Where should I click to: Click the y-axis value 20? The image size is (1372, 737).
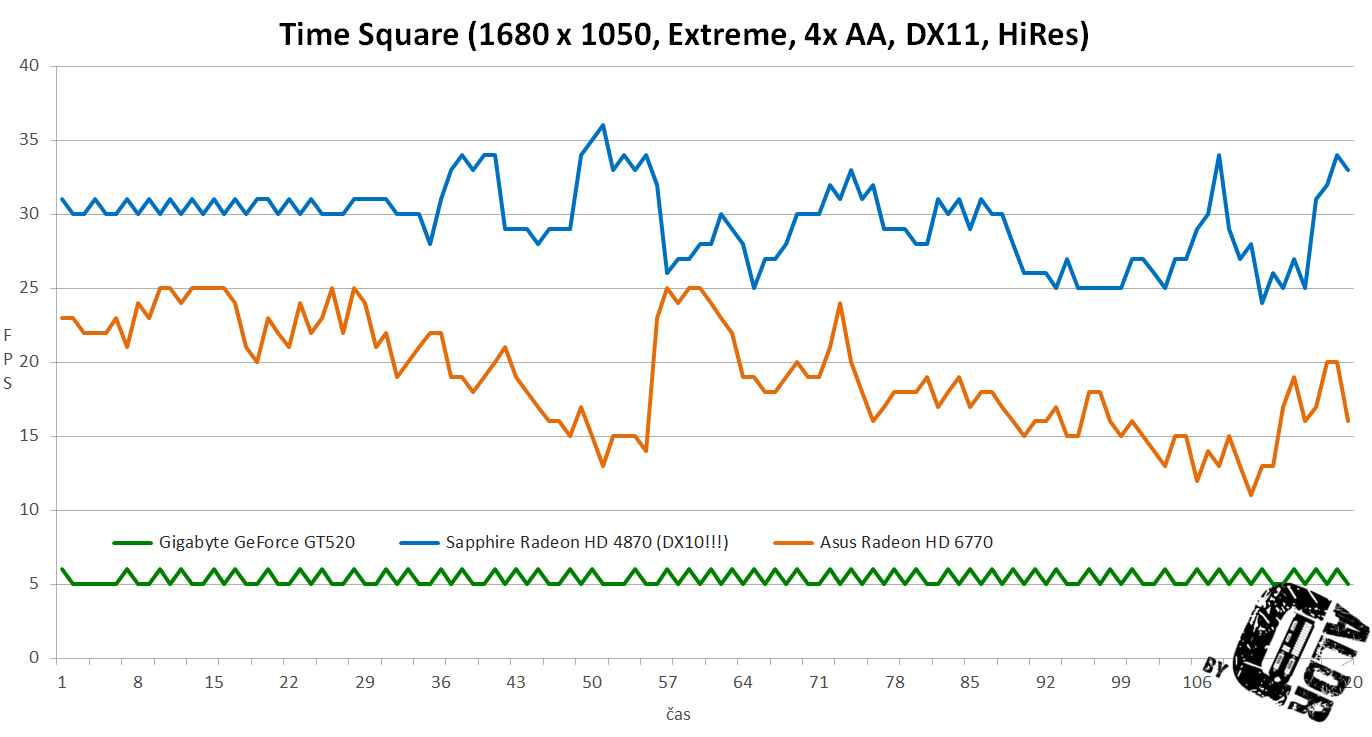coord(29,362)
